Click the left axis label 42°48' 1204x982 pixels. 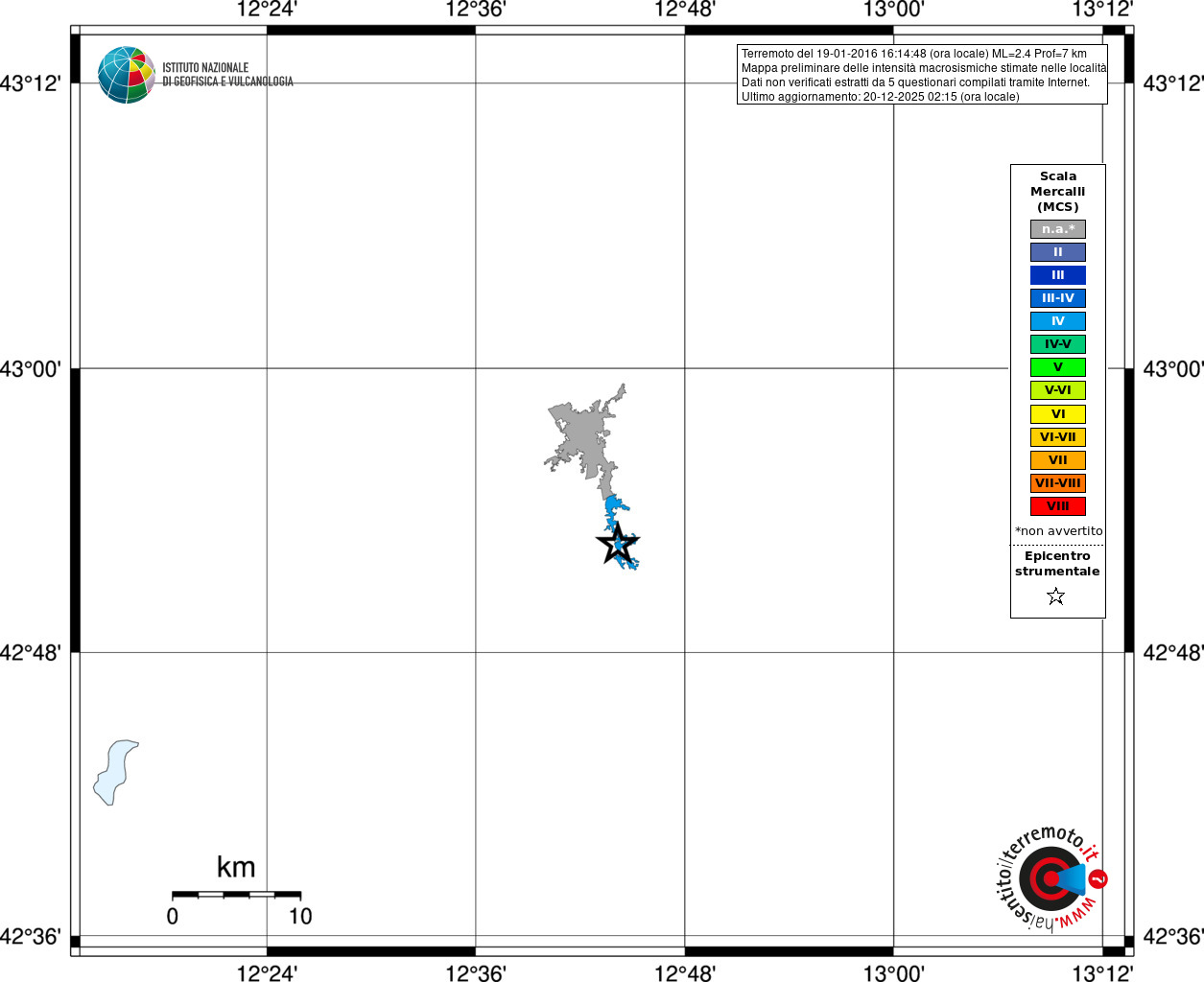click(31, 653)
